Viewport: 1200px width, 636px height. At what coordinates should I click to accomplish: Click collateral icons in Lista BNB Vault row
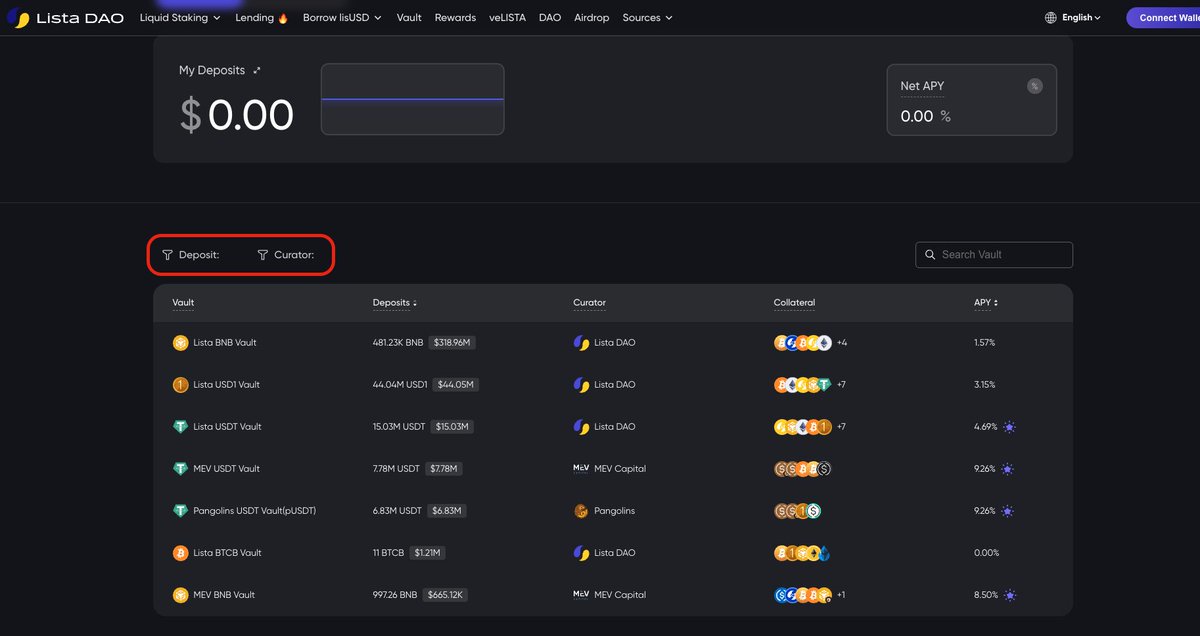(x=803, y=343)
